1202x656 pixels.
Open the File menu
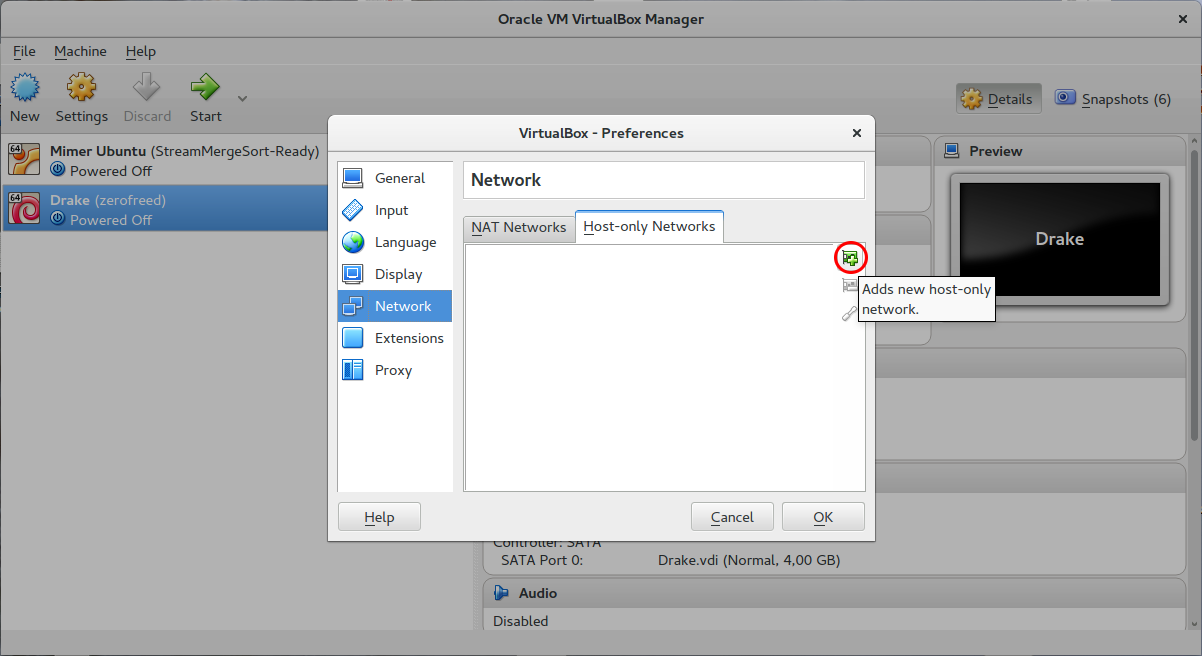pyautogui.click(x=24, y=51)
